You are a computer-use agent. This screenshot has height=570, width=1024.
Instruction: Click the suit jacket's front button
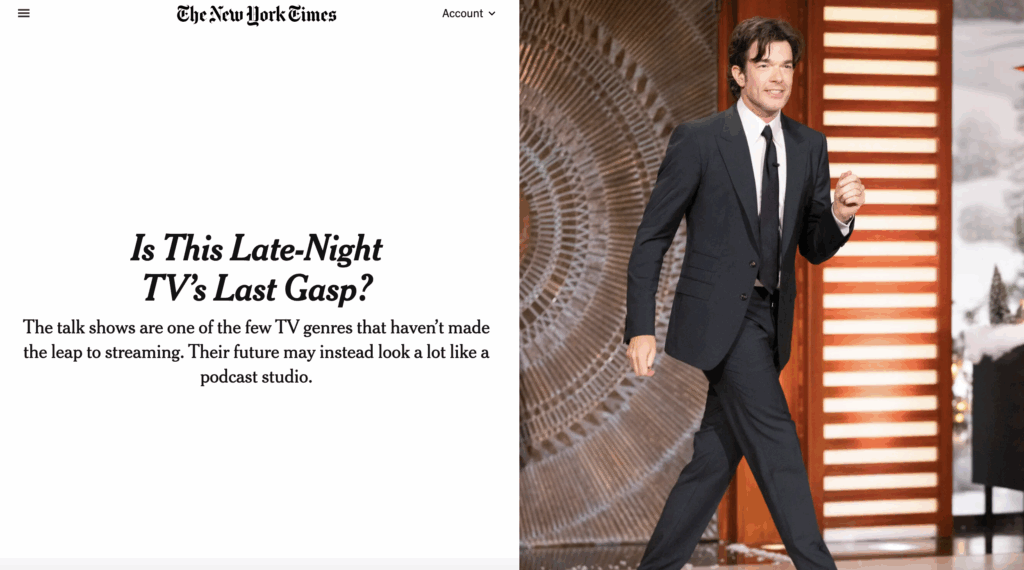pos(753,264)
